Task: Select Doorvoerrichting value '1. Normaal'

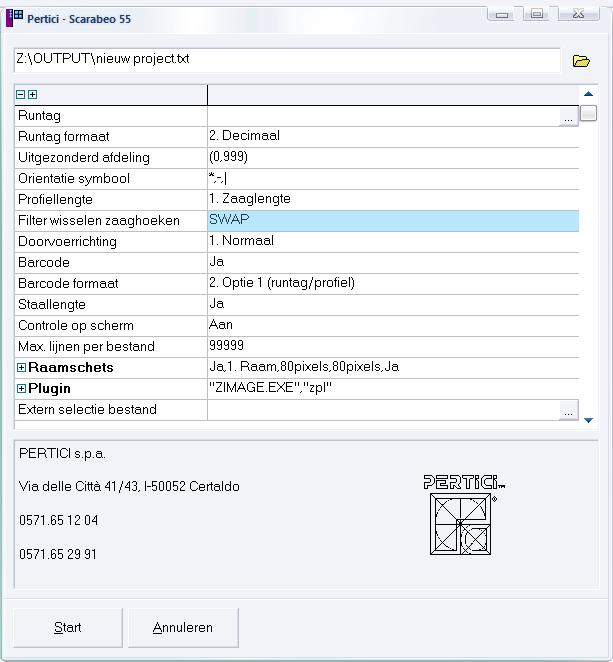Action: (241, 241)
